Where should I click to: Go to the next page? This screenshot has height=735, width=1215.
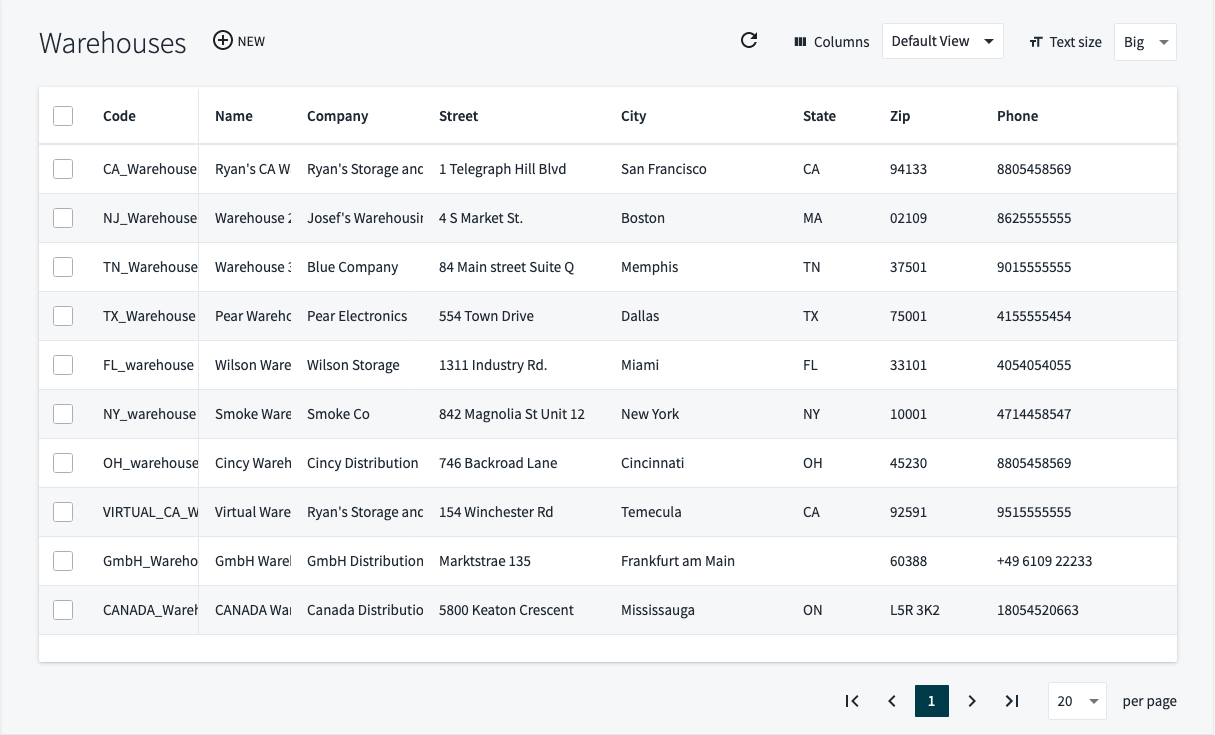pos(972,701)
